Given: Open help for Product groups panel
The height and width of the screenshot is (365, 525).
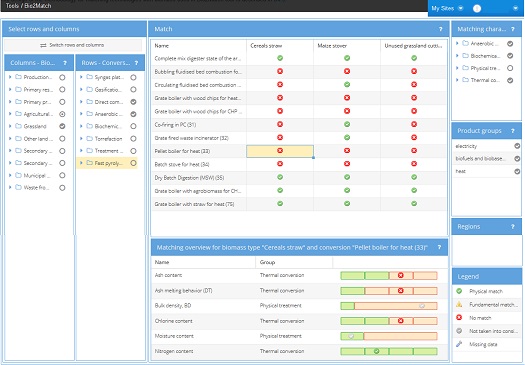Looking at the screenshot, I should click(513, 131).
